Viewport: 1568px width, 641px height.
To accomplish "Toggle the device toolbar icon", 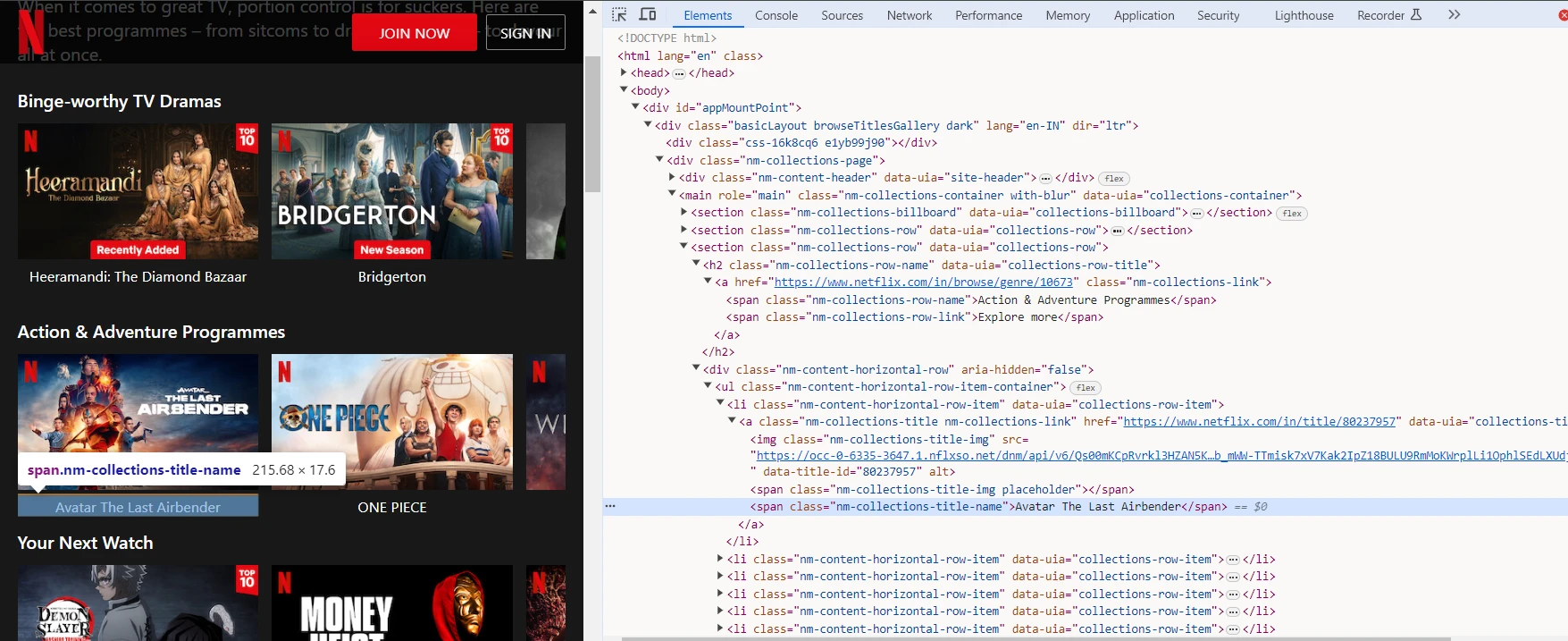I will (x=648, y=14).
